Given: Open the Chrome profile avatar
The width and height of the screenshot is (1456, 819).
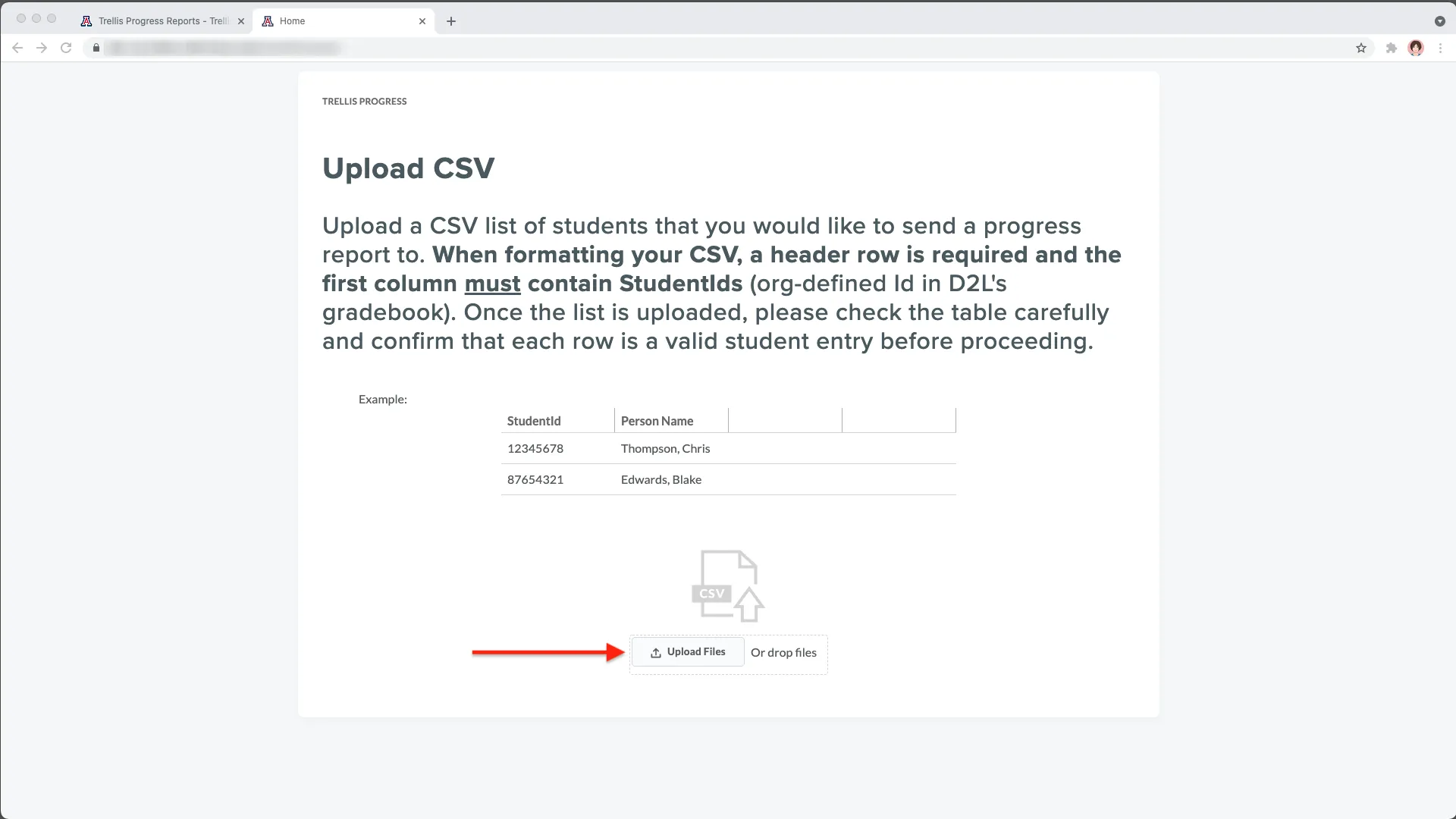Looking at the screenshot, I should pos(1416,48).
